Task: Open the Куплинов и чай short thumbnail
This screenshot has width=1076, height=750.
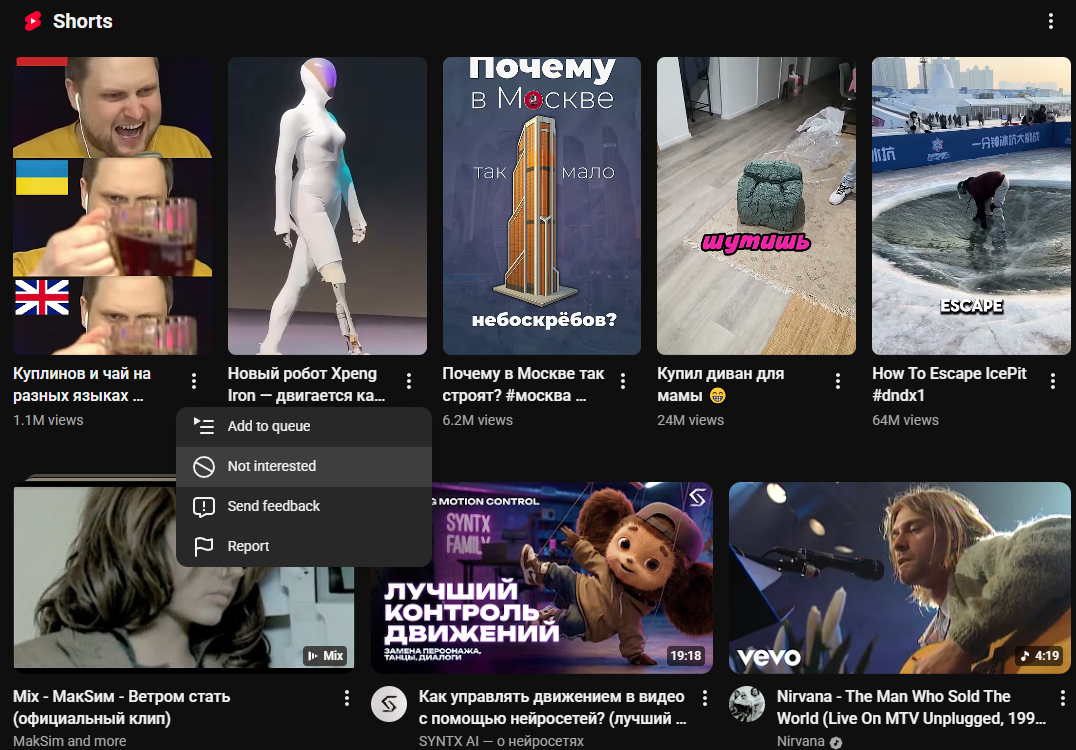Action: click(113, 206)
